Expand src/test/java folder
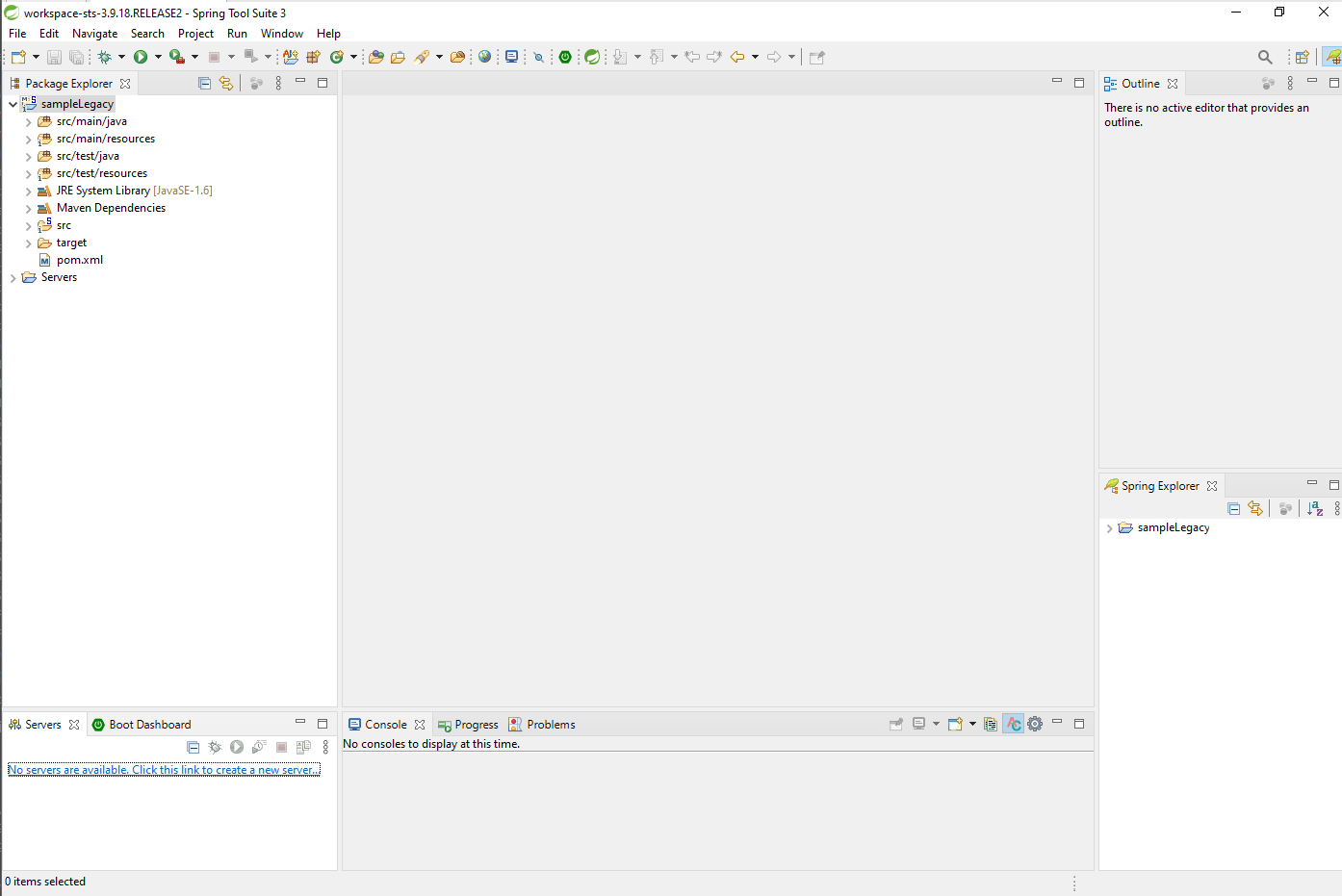Image resolution: width=1342 pixels, height=896 pixels. tap(28, 157)
